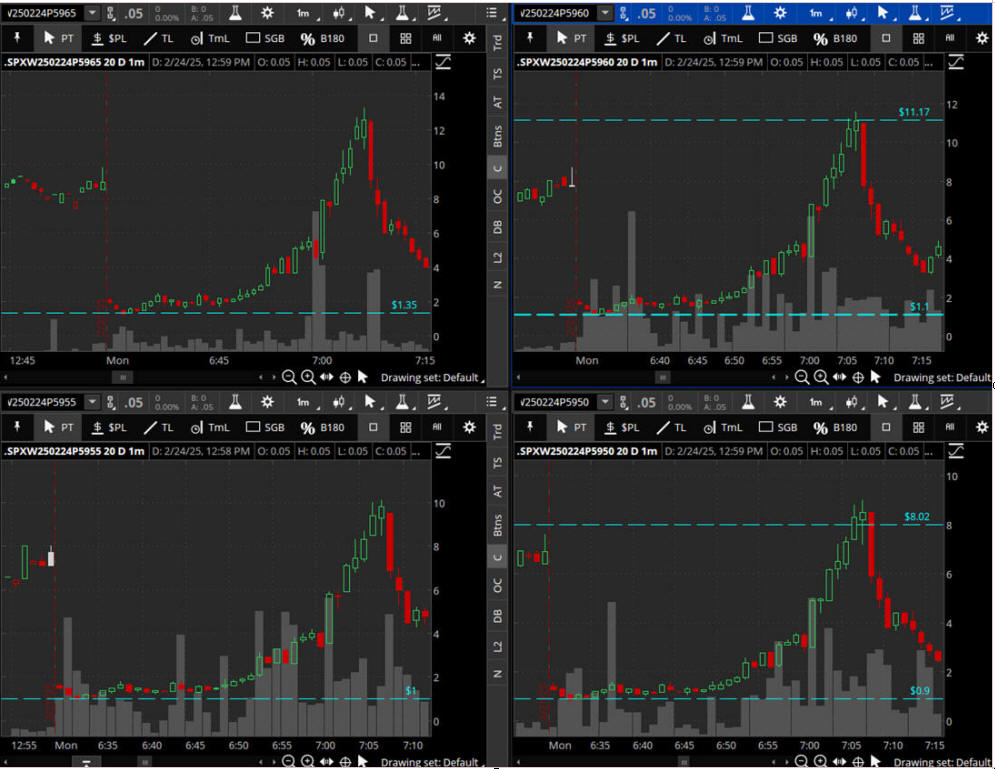
Task: Select the TmL time level tool in P5955 chart
Action: (x=210, y=427)
